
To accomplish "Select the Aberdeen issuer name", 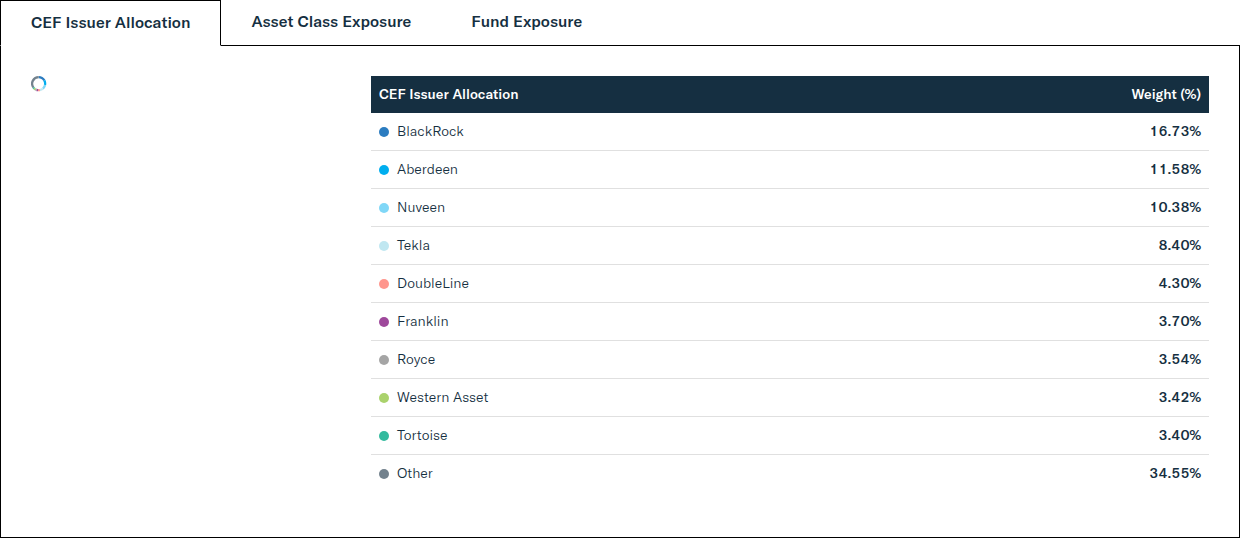I will coord(427,169).
